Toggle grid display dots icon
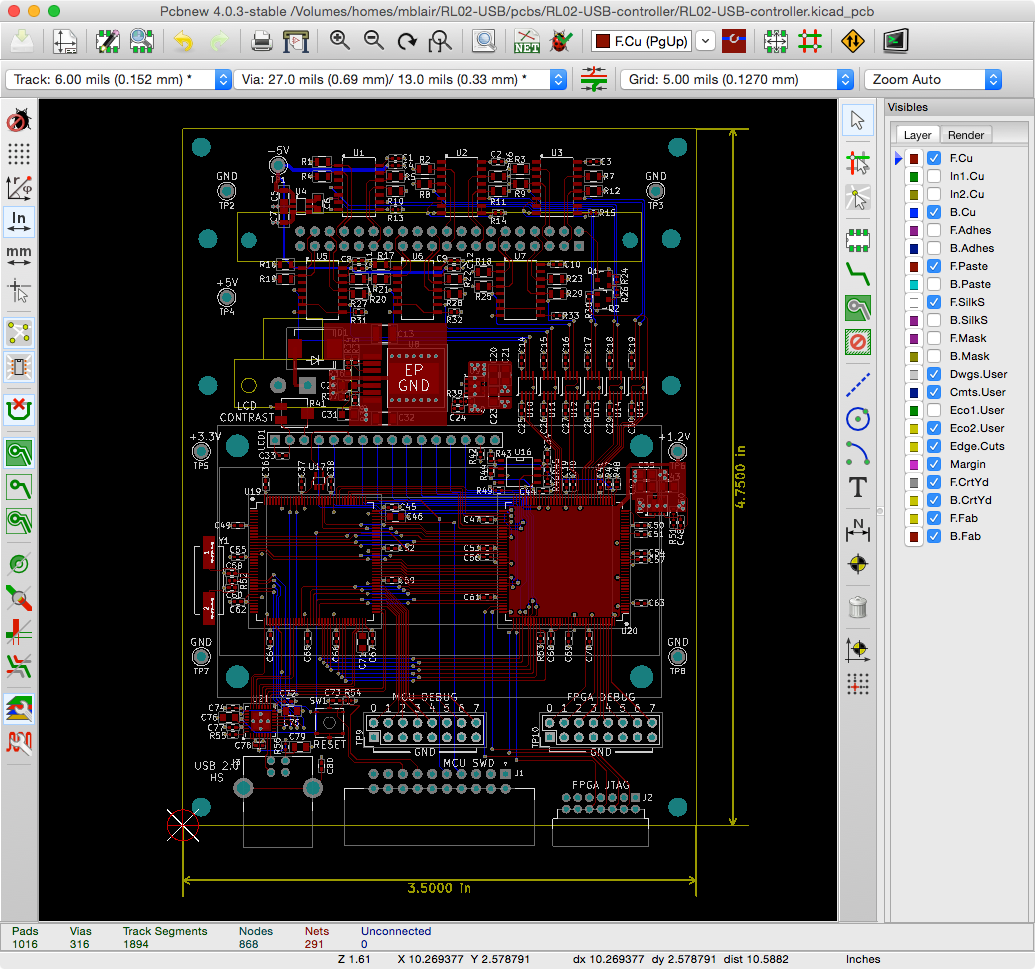Viewport: 1035px width, 969px height. tap(18, 154)
